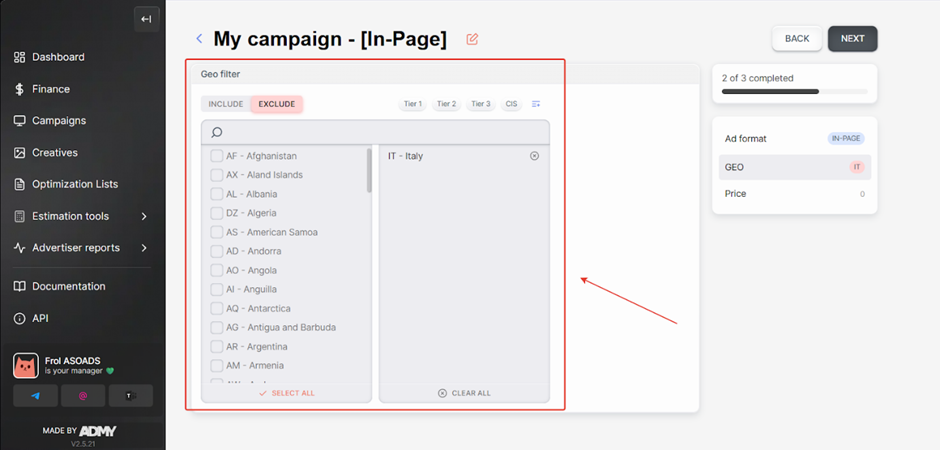Viewport: 940px width, 450px height.
Task: Switch geo filter to INCLUDE mode
Action: [226, 104]
